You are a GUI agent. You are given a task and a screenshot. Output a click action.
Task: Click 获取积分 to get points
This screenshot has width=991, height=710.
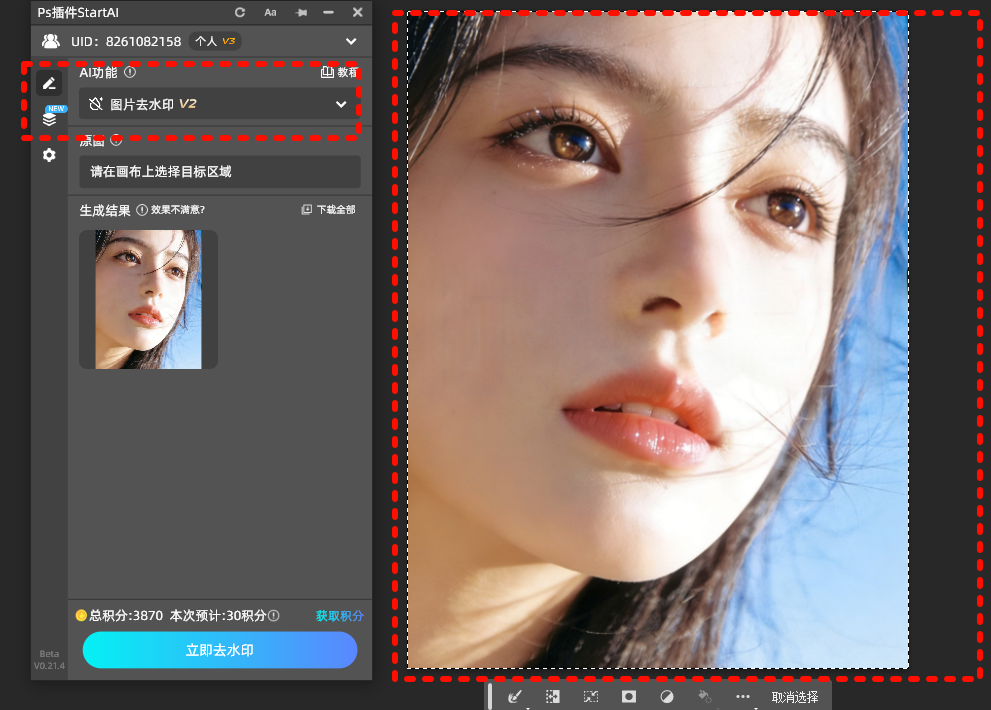click(339, 616)
